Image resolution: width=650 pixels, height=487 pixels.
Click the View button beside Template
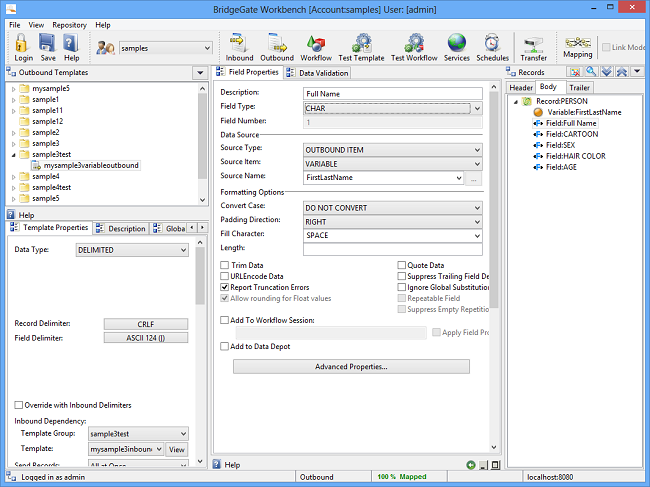[177, 450]
